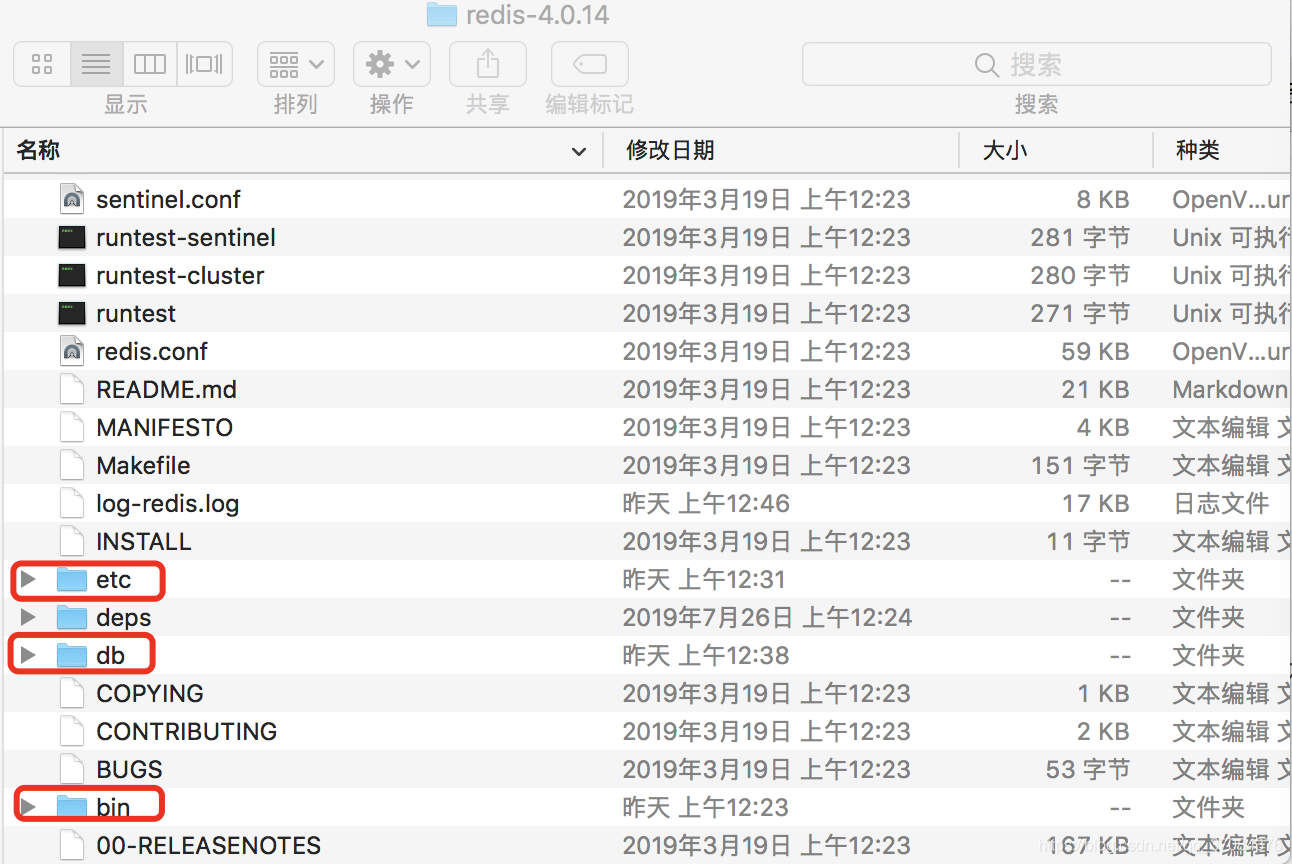The height and width of the screenshot is (864, 1292).
Task: Click the COPYING file name
Action: 150,693
